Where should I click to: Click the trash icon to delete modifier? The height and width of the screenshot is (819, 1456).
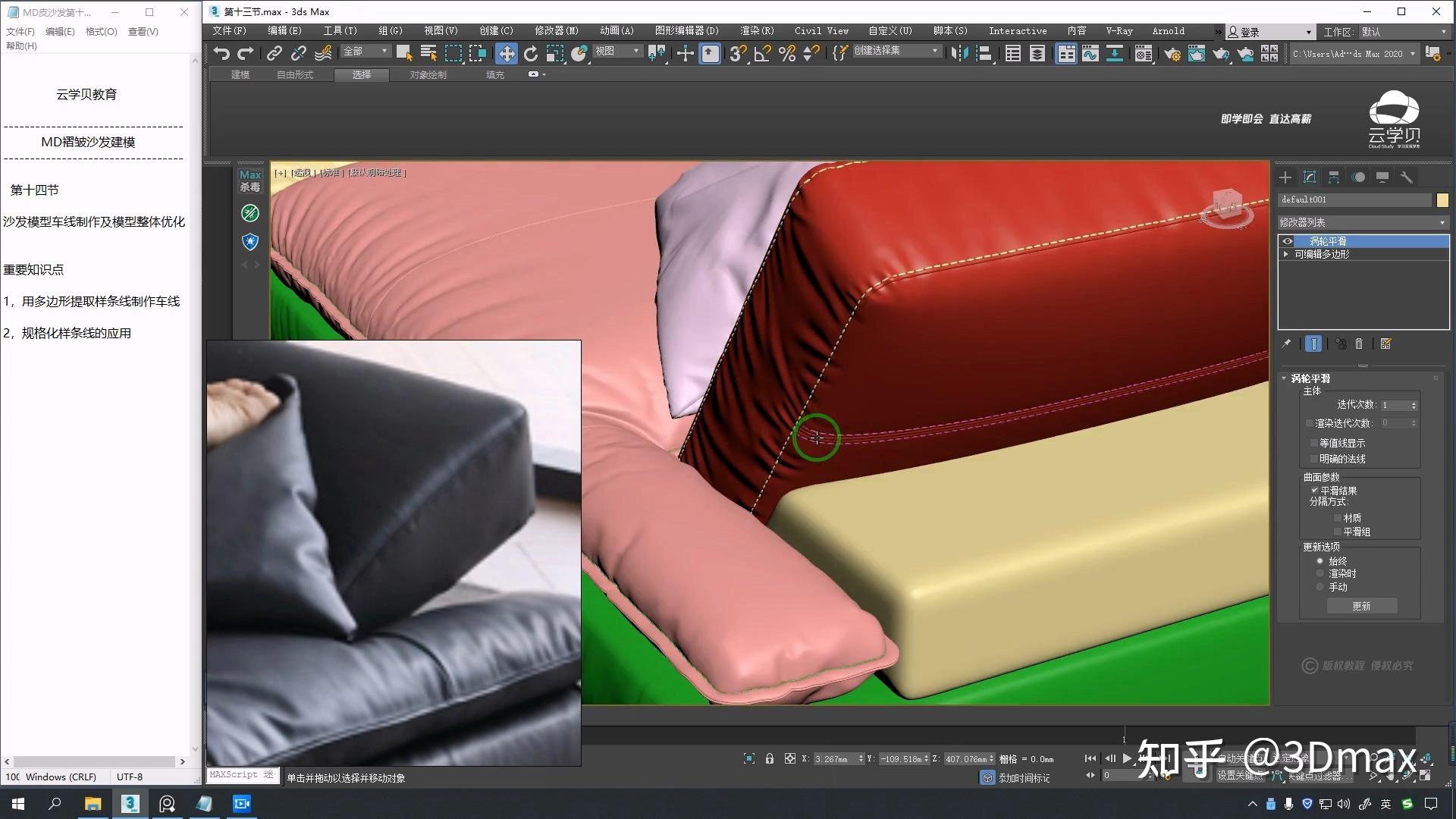(1359, 344)
